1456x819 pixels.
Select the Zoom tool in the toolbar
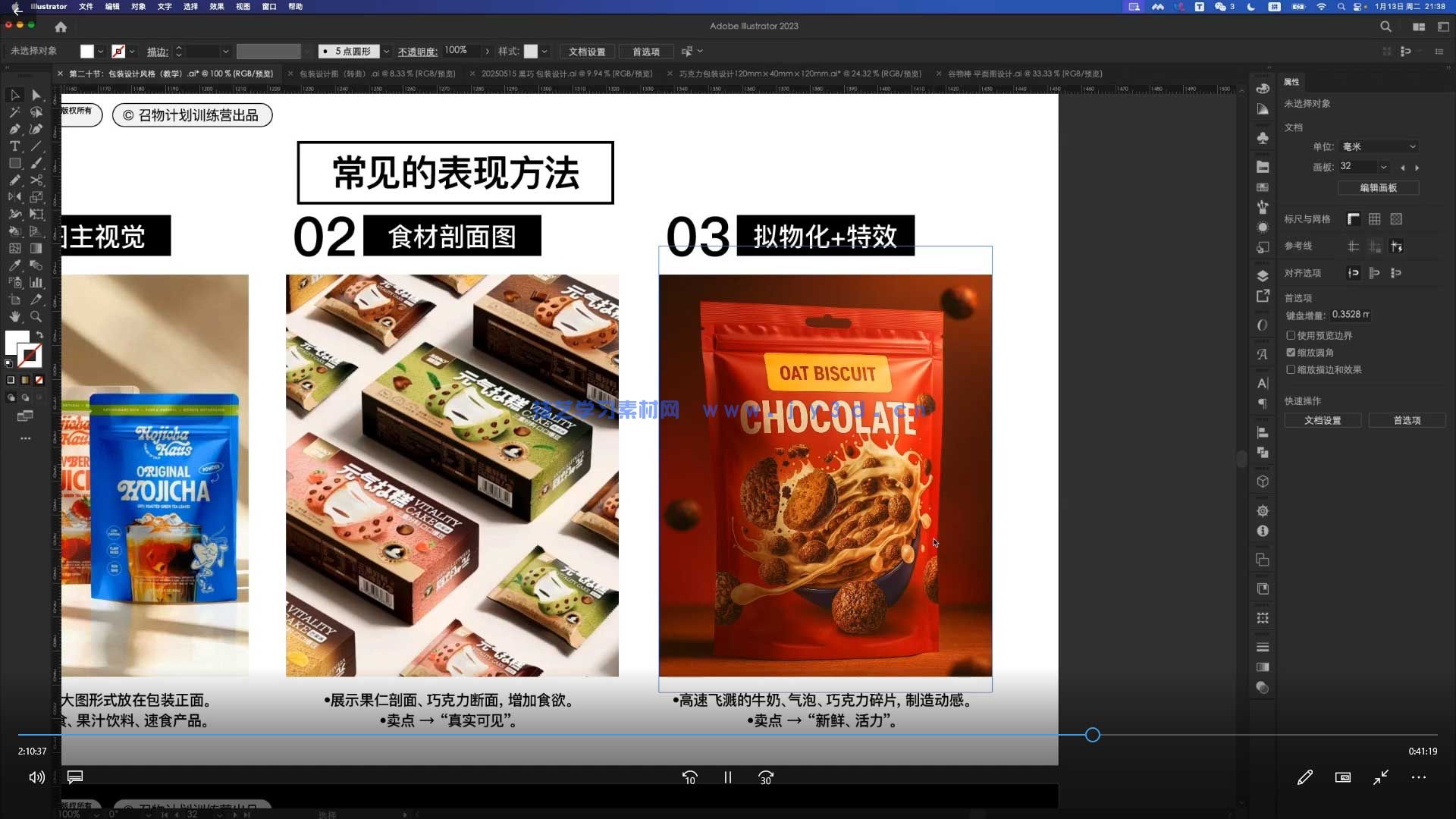point(36,317)
